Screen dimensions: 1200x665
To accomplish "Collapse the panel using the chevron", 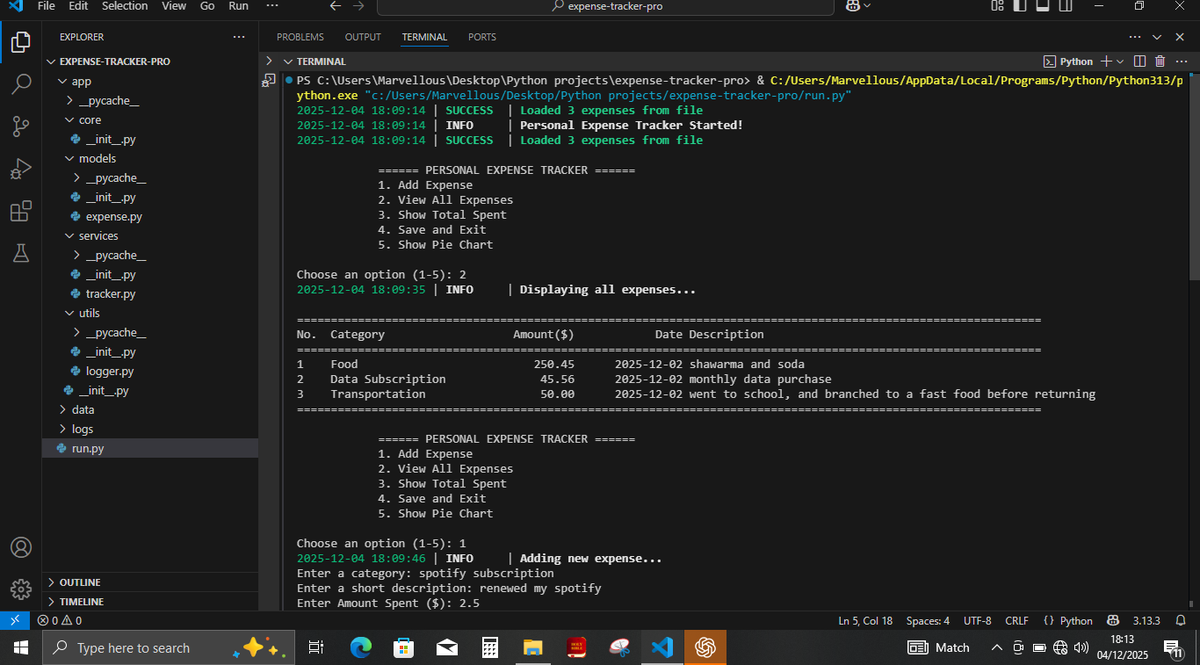I will click(x=1158, y=37).
